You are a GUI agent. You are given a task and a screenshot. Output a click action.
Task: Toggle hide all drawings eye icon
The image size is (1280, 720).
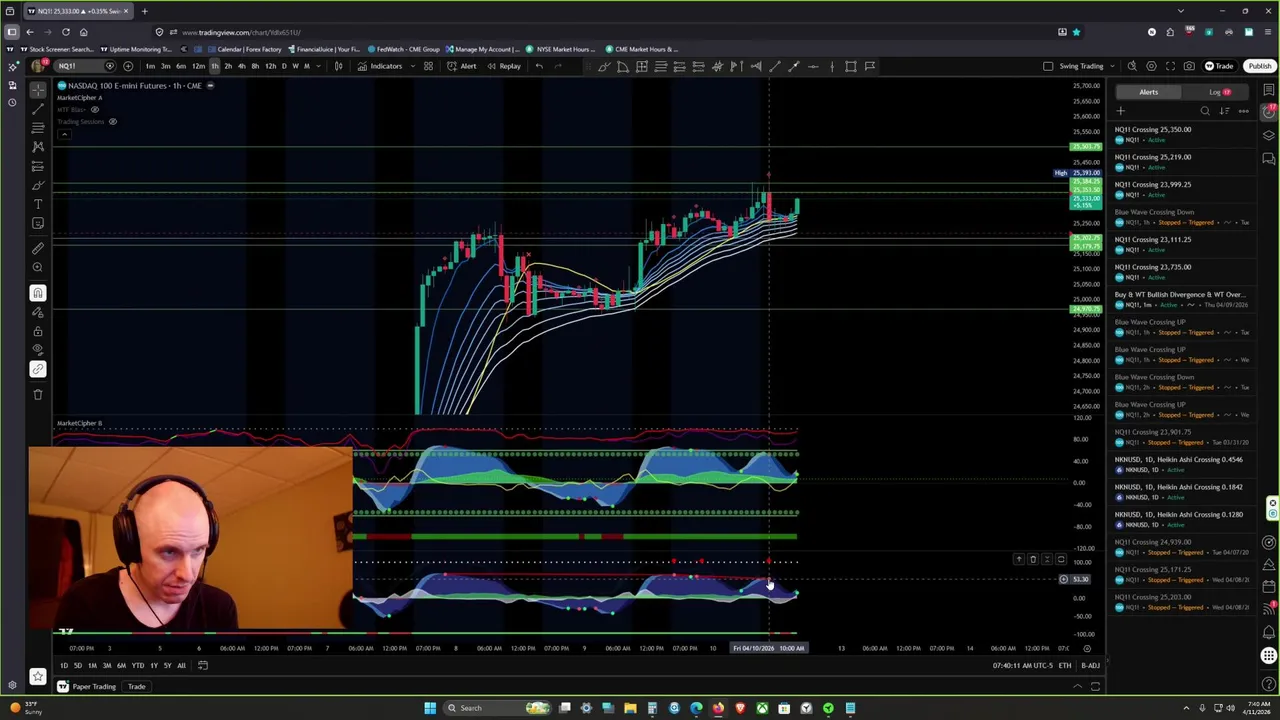[x=38, y=350]
